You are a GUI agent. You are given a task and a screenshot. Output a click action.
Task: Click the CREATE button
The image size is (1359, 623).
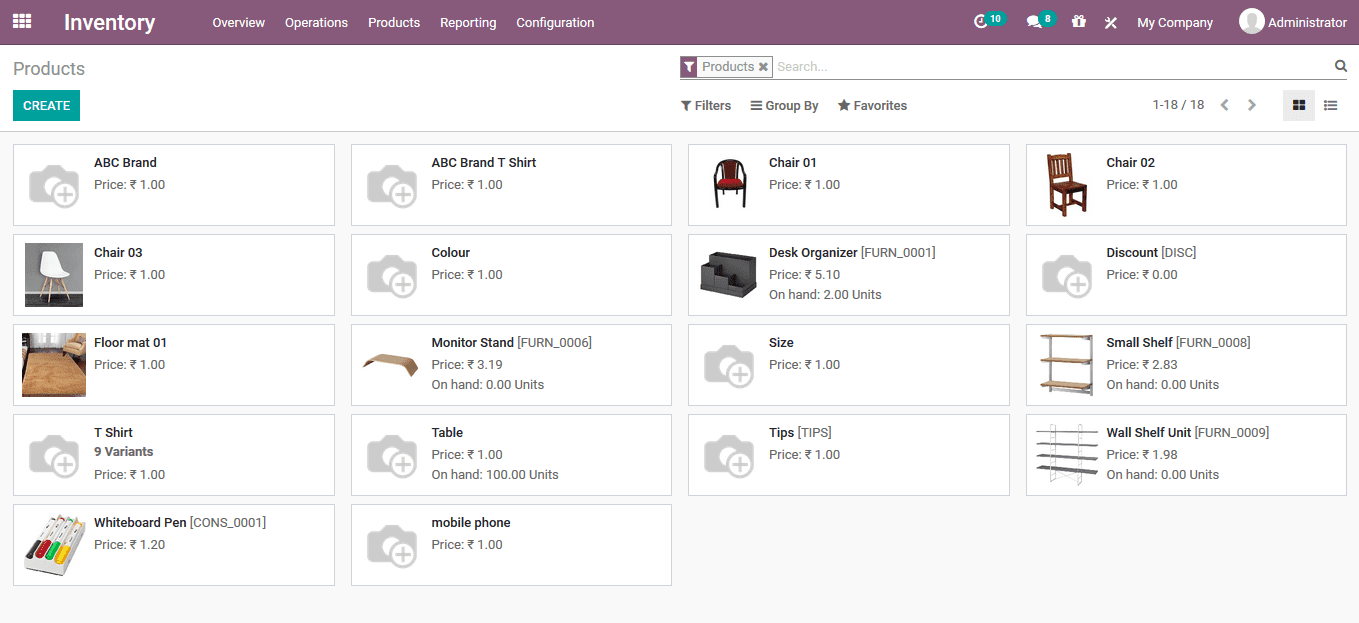[46, 105]
